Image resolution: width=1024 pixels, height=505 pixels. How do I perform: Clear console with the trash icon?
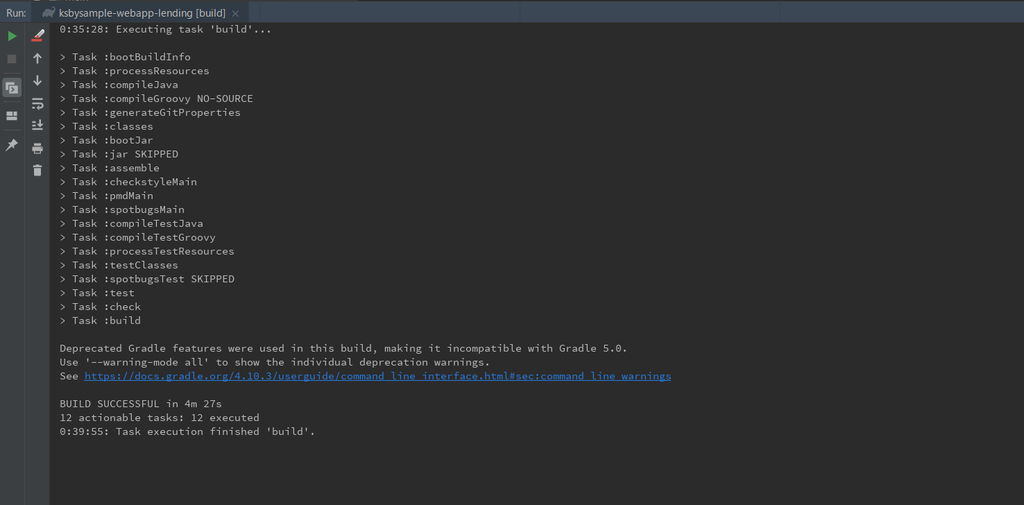coord(37,171)
